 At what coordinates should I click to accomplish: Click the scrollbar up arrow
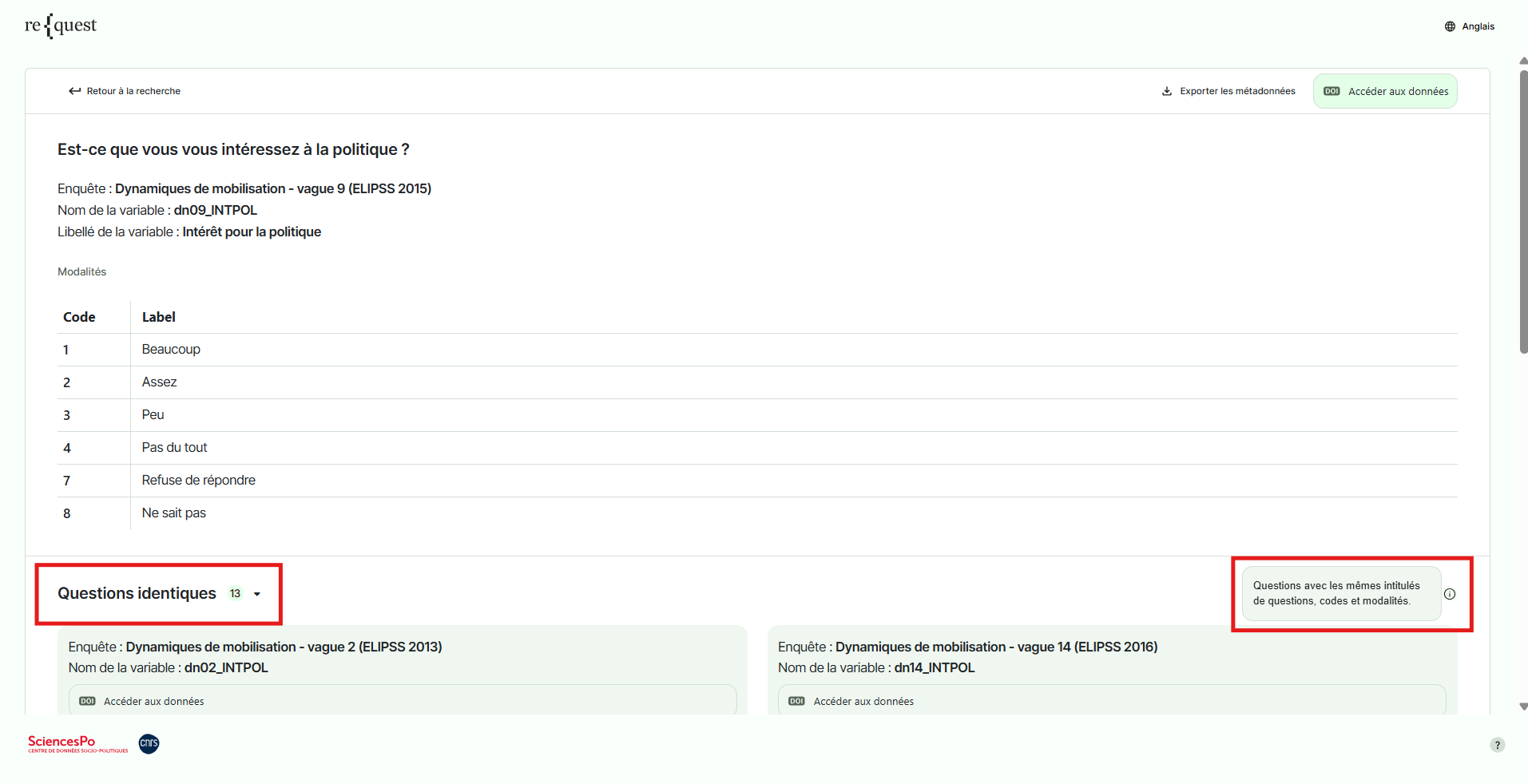pos(1522,61)
